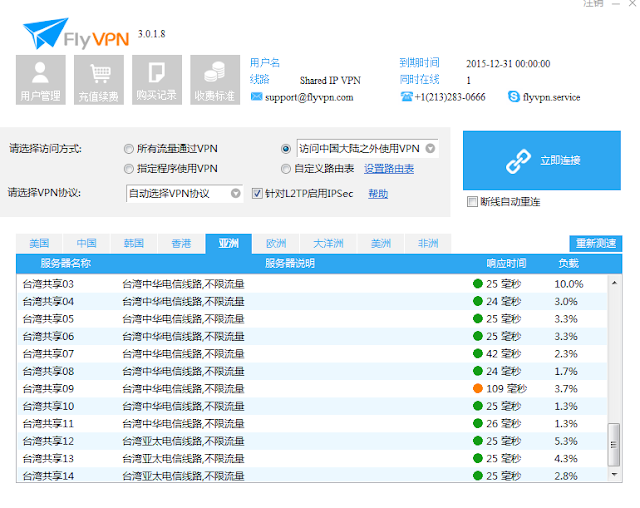Select 指定程序使用VPN radio option
This screenshot has width=640, height=508.
pos(129,169)
